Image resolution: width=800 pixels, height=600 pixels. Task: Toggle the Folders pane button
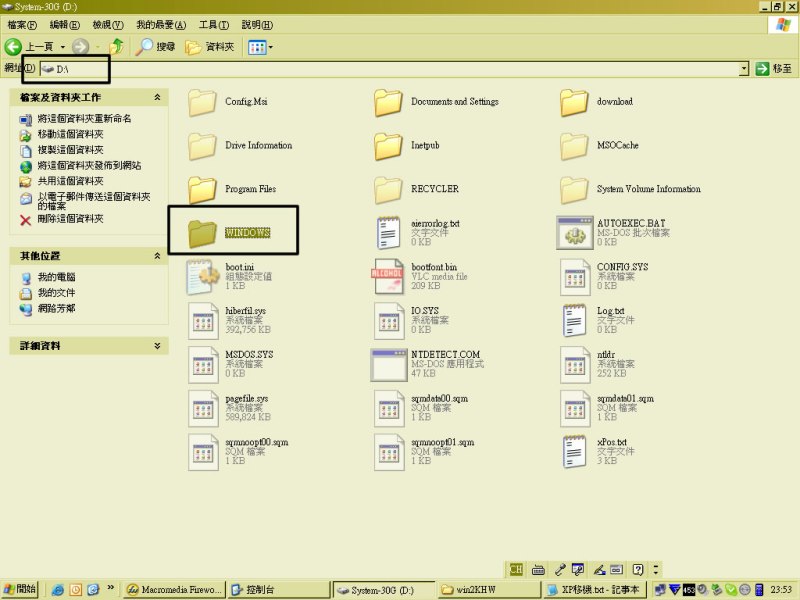point(210,47)
